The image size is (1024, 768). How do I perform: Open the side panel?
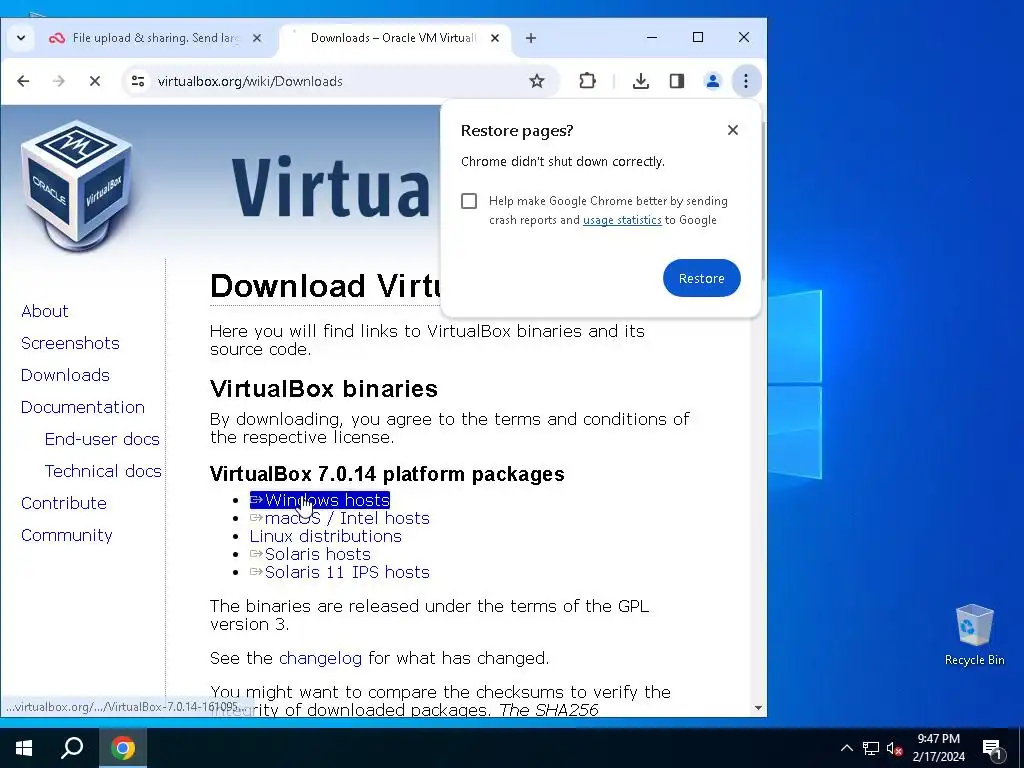tap(677, 81)
